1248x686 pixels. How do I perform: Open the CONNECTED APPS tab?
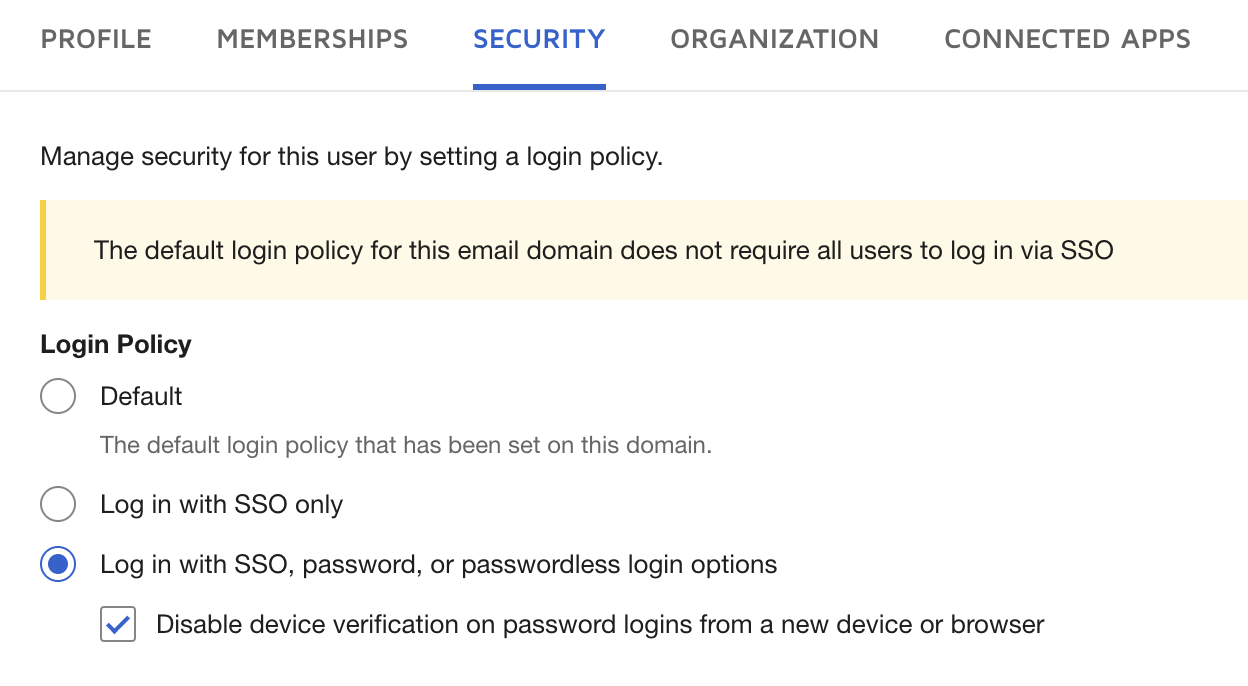(1066, 39)
